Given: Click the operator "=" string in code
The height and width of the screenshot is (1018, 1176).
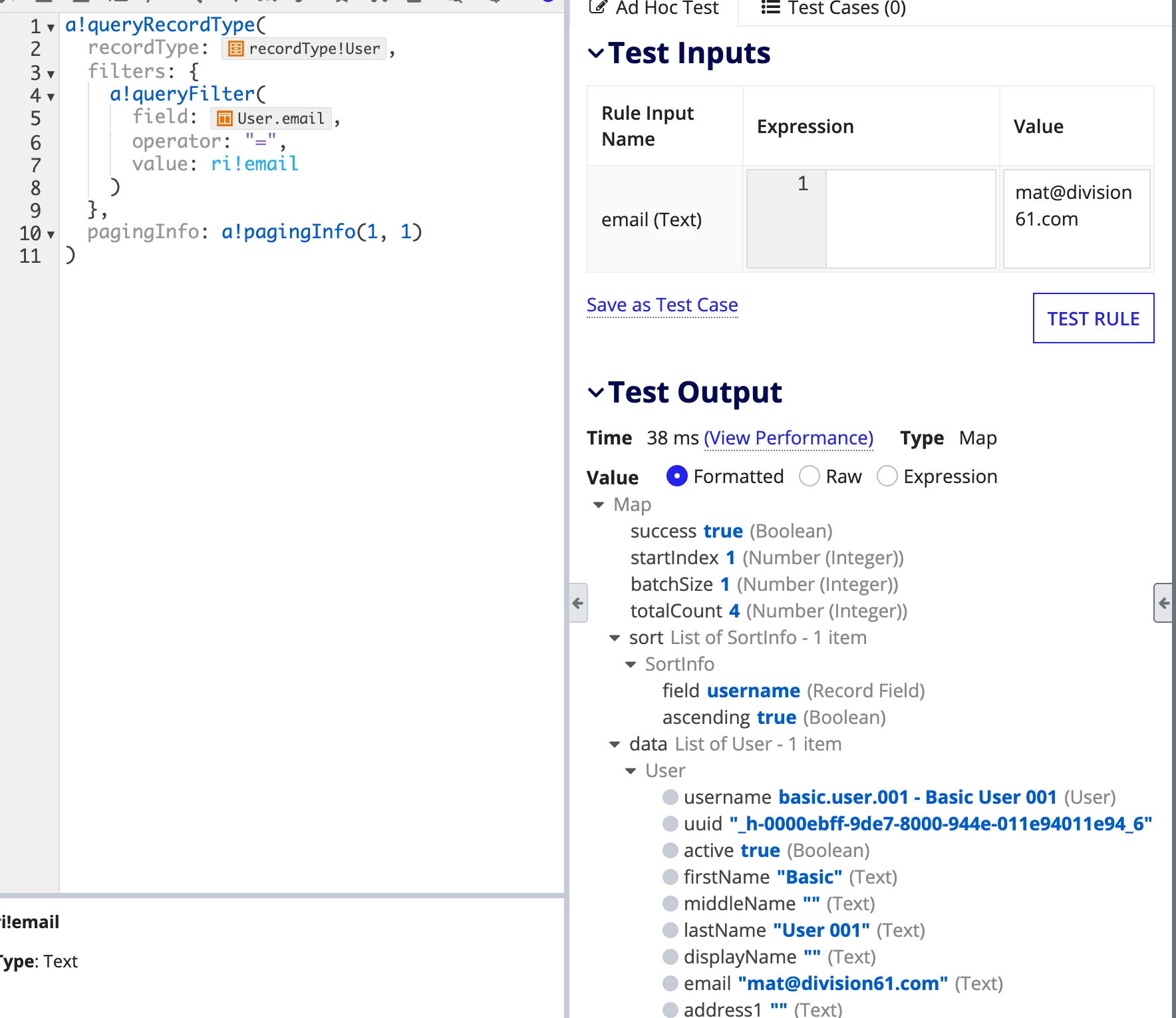Looking at the screenshot, I should click(x=261, y=141).
